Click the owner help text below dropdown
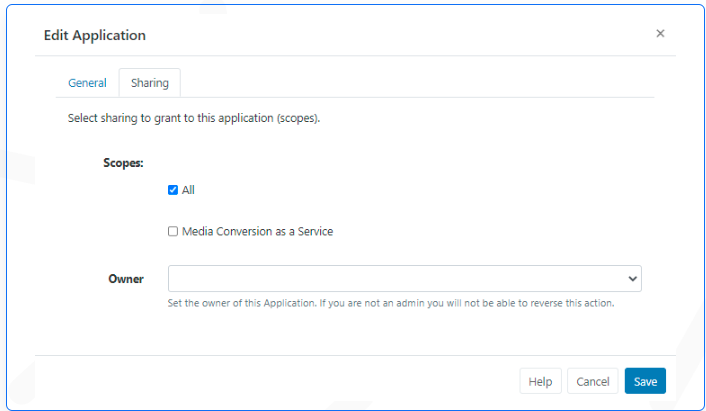 pos(391,303)
